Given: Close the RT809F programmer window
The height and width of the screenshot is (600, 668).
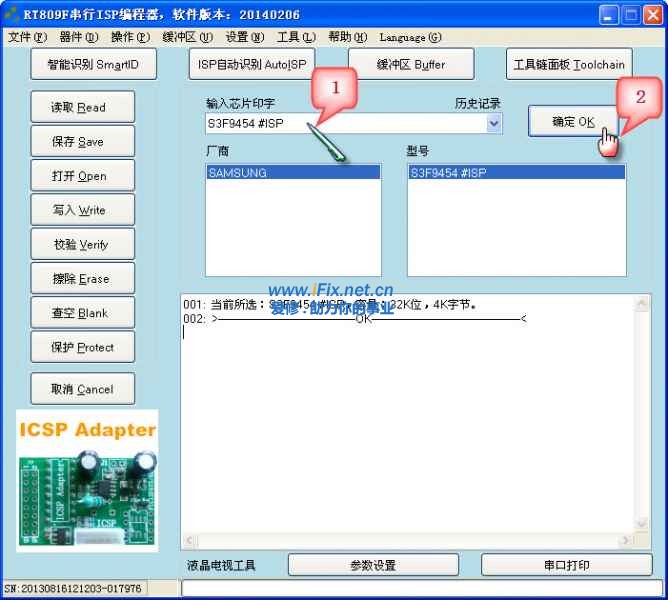Looking at the screenshot, I should [x=653, y=15].
